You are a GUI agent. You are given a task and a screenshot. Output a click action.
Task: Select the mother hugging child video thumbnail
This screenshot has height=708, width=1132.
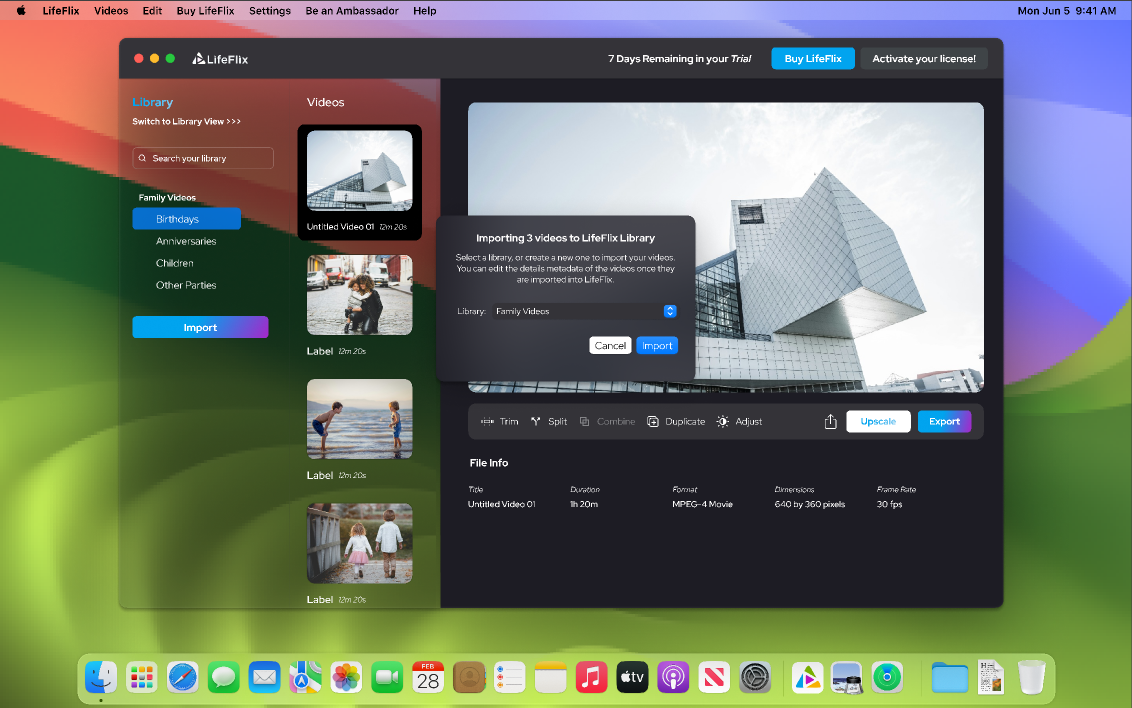pyautogui.click(x=360, y=295)
